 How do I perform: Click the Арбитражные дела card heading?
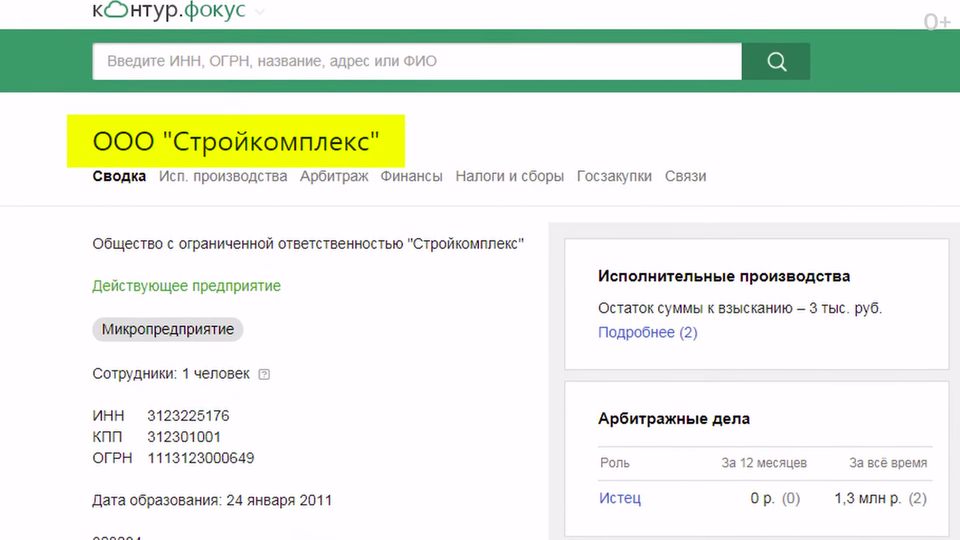673,419
